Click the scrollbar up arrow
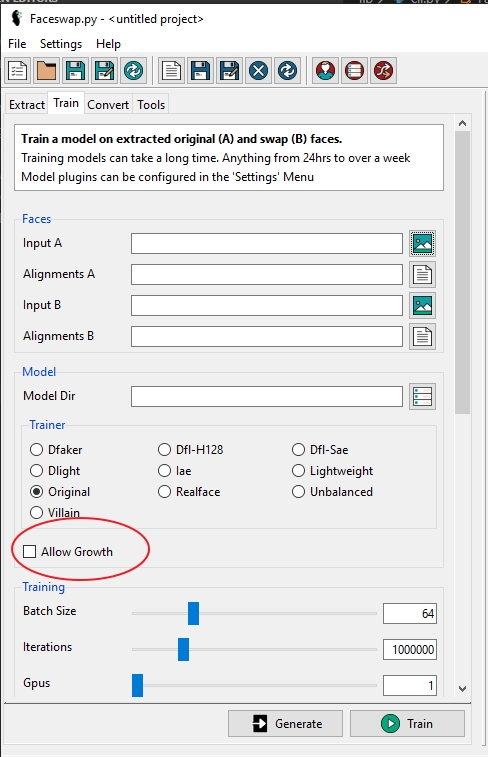Image resolution: width=488 pixels, height=757 pixels. (x=462, y=124)
